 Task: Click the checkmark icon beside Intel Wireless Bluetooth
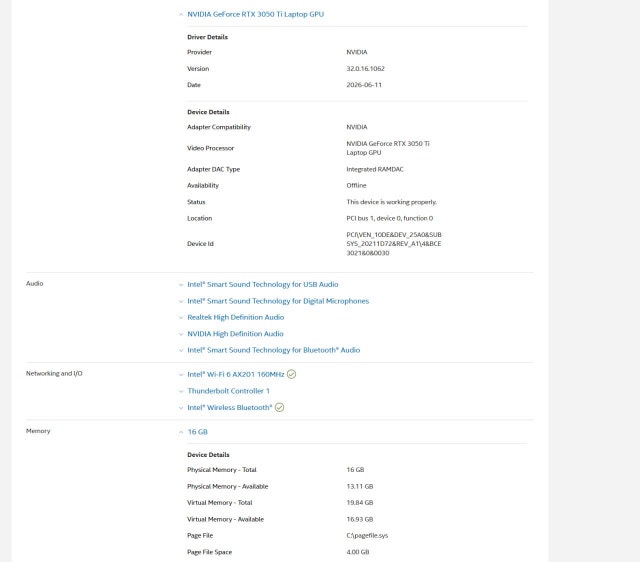[x=279, y=407]
